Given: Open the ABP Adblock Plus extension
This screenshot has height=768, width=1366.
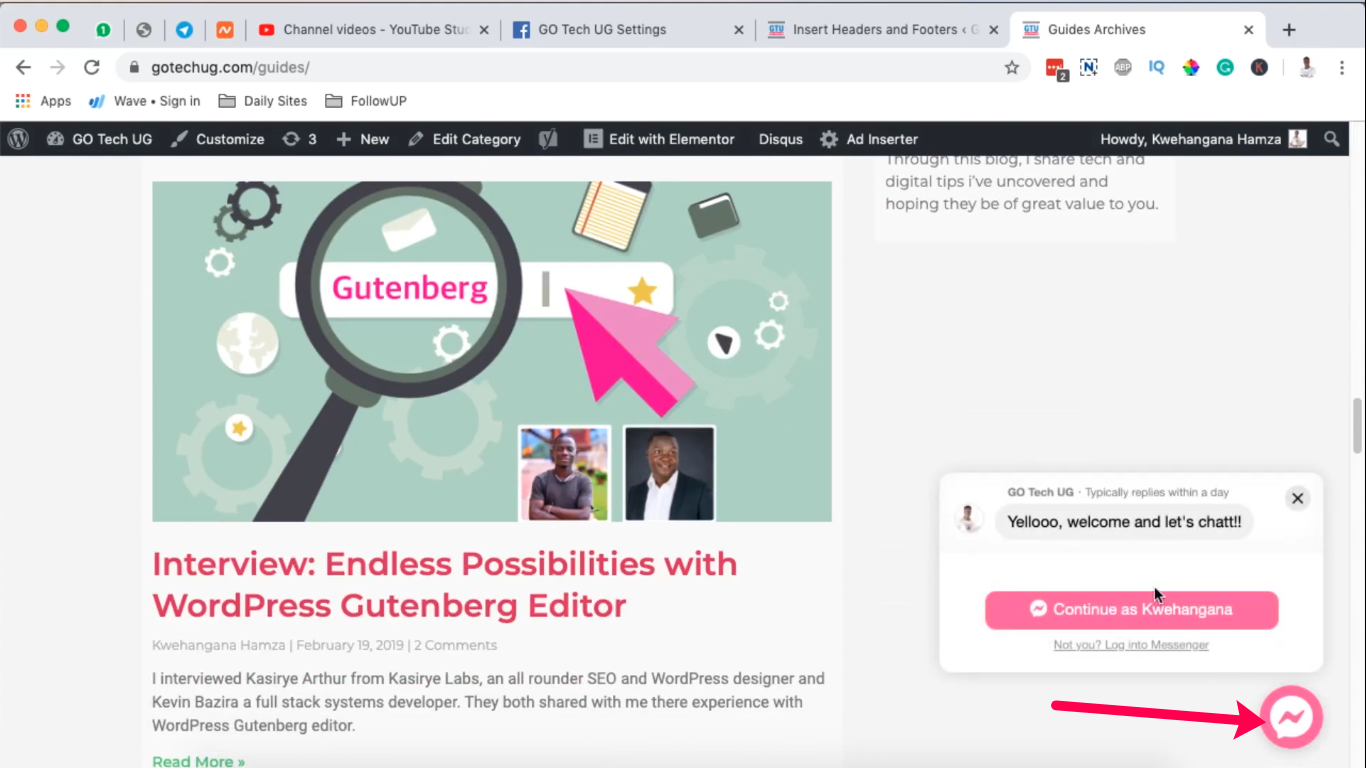Looking at the screenshot, I should (x=1123, y=67).
